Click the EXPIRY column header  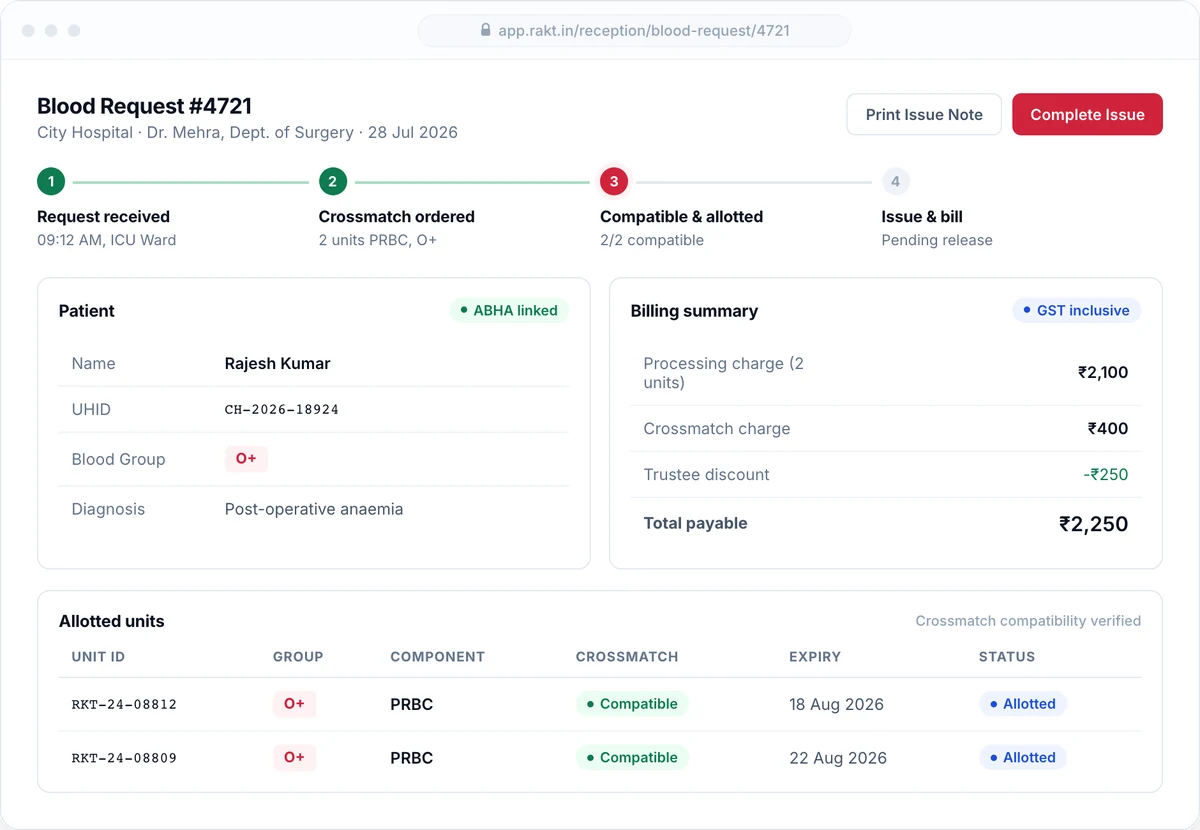815,657
